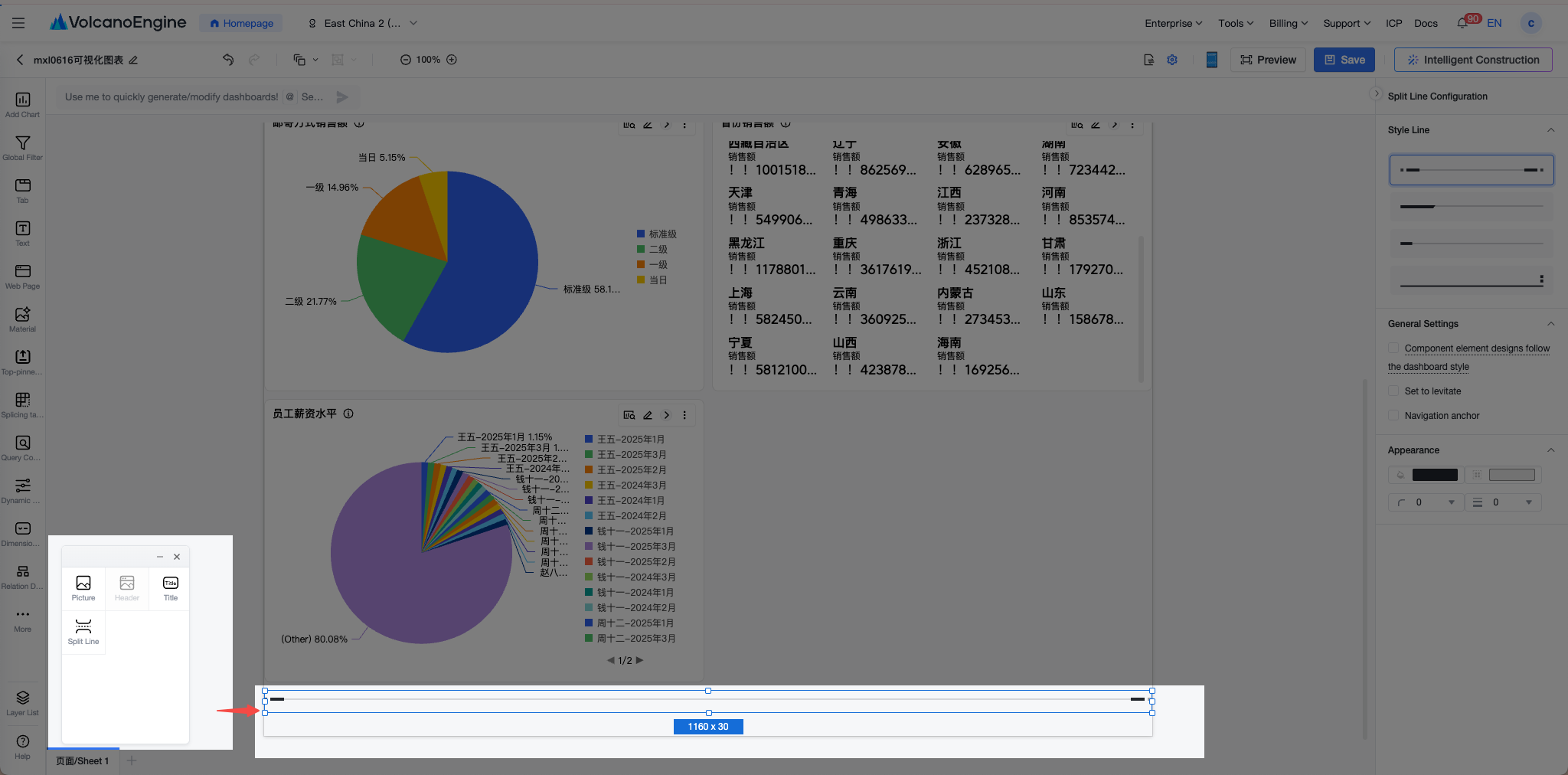Pick the black line color swatch
The width and height of the screenshot is (1568, 775).
[x=1435, y=475]
